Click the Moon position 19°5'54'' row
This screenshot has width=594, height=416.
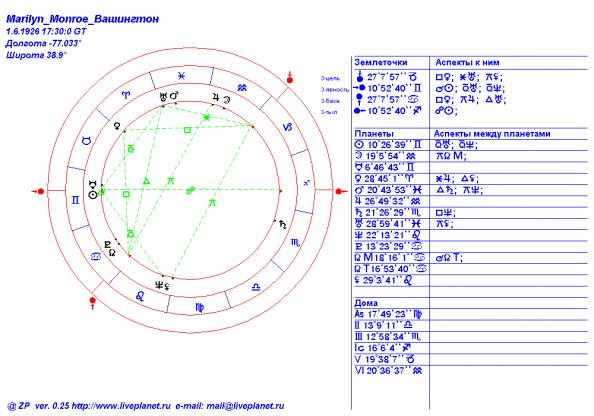tap(385, 156)
